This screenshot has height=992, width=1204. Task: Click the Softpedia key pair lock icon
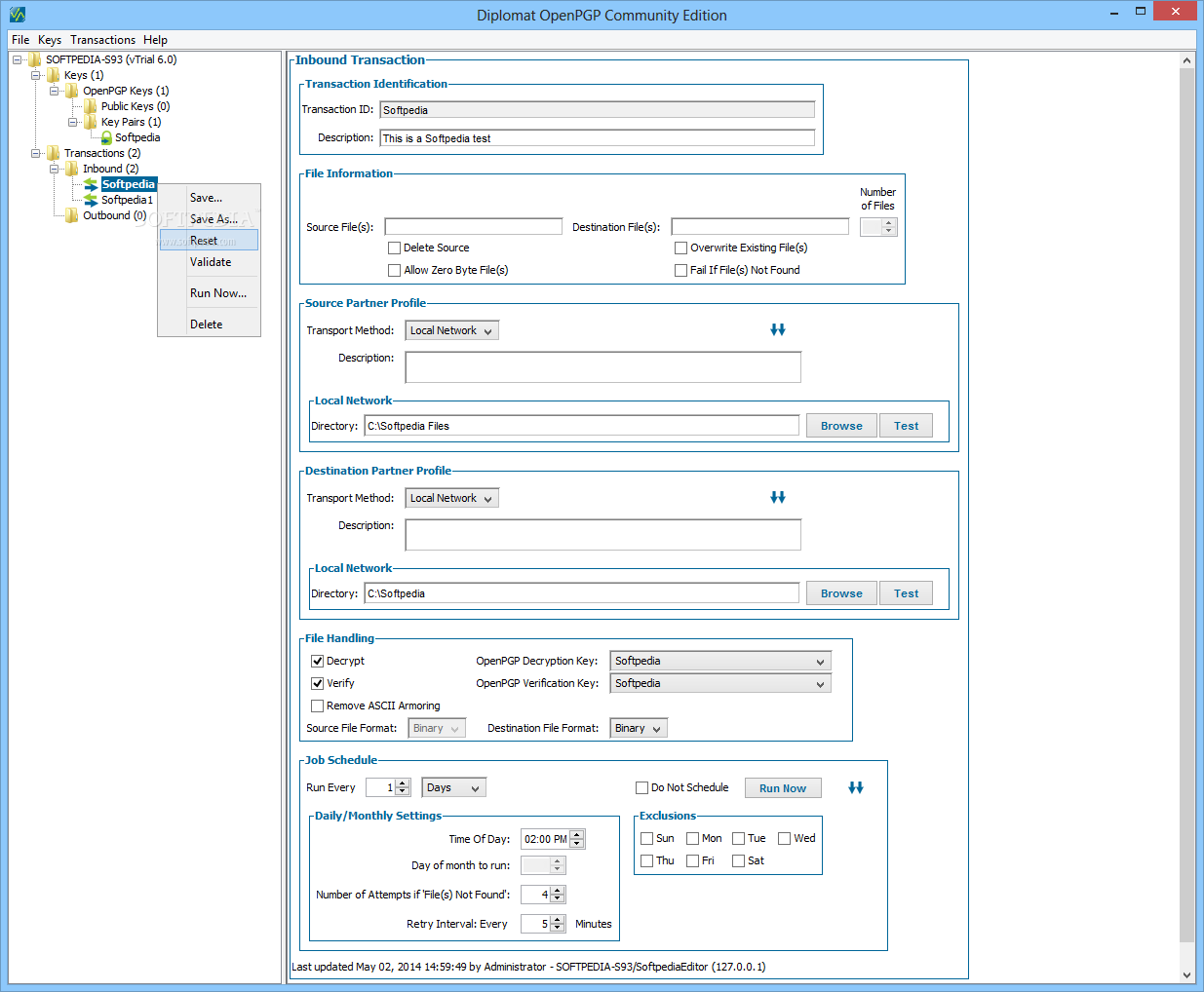point(106,137)
